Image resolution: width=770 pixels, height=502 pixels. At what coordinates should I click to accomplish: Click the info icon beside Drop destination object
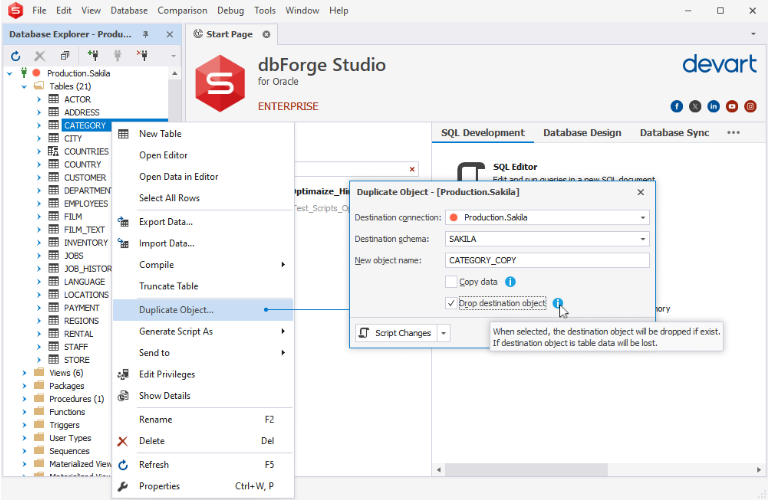(558, 303)
